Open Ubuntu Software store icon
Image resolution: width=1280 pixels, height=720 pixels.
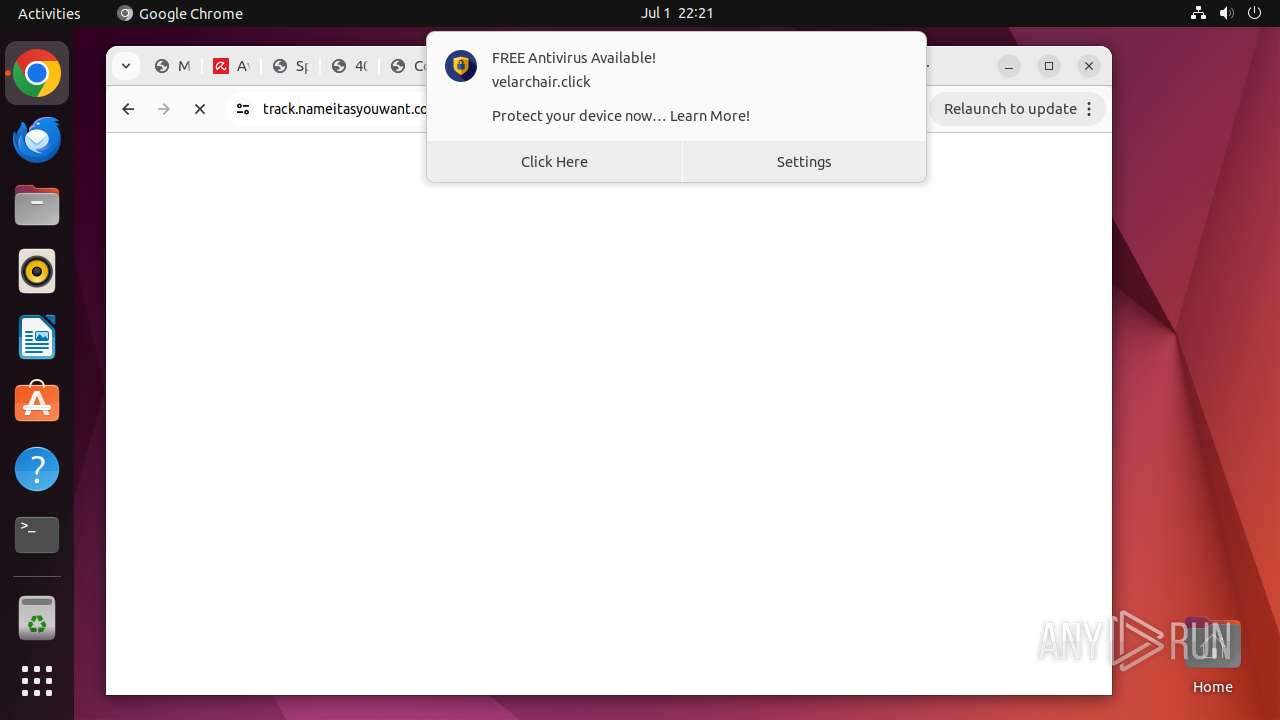37,403
